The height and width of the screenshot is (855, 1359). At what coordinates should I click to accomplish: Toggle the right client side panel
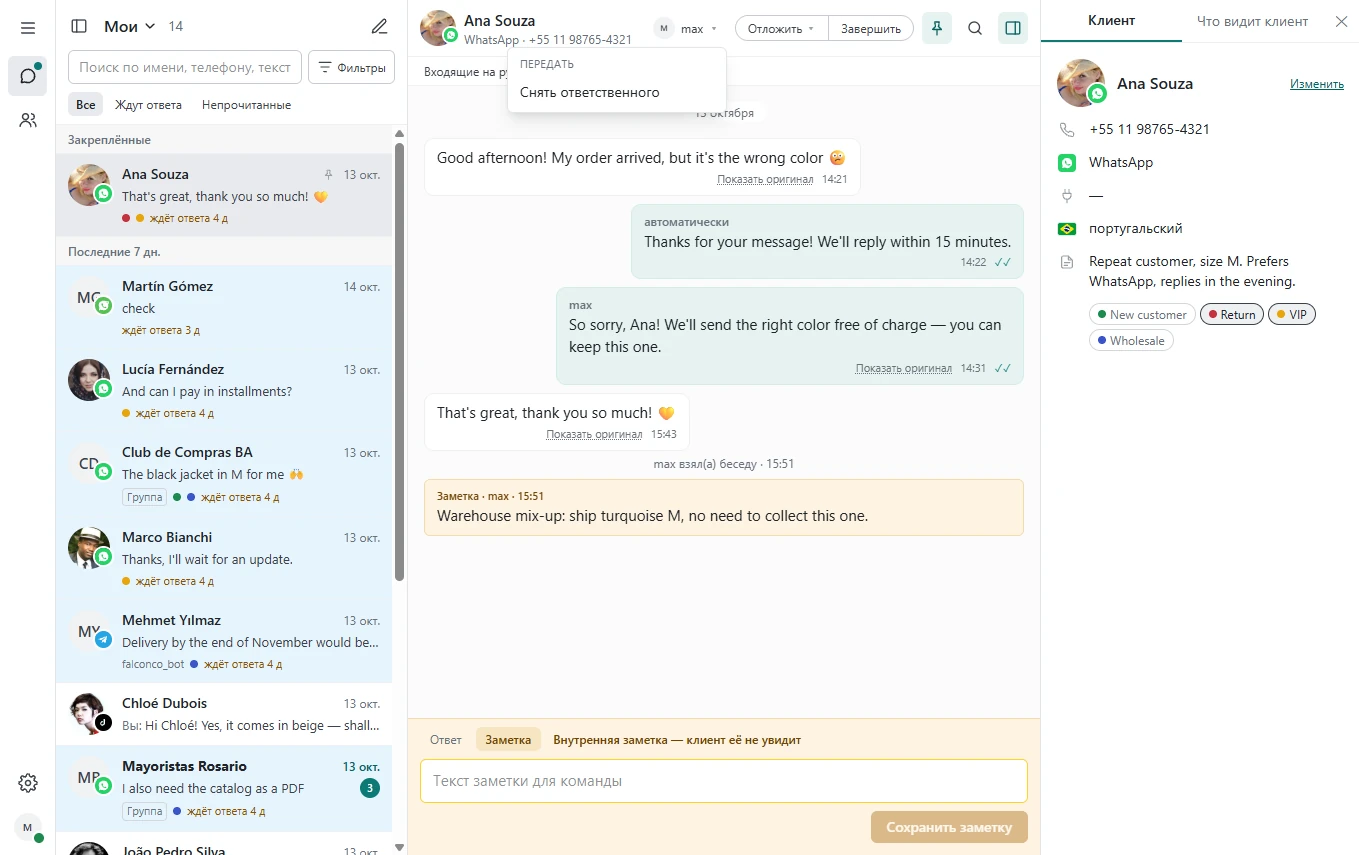pyautogui.click(x=1013, y=29)
